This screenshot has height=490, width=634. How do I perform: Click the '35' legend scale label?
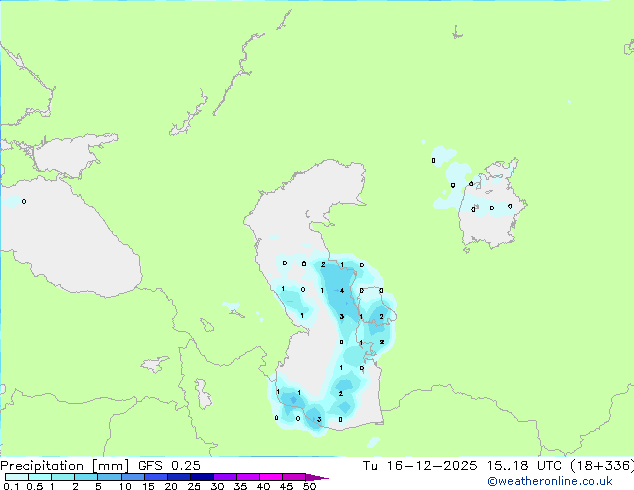click(x=240, y=486)
